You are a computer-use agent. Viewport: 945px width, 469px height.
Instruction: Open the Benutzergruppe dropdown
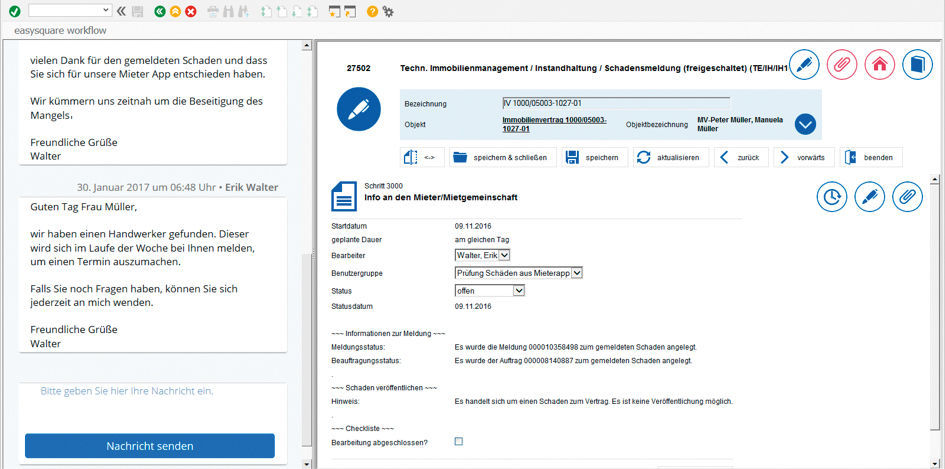point(518,272)
